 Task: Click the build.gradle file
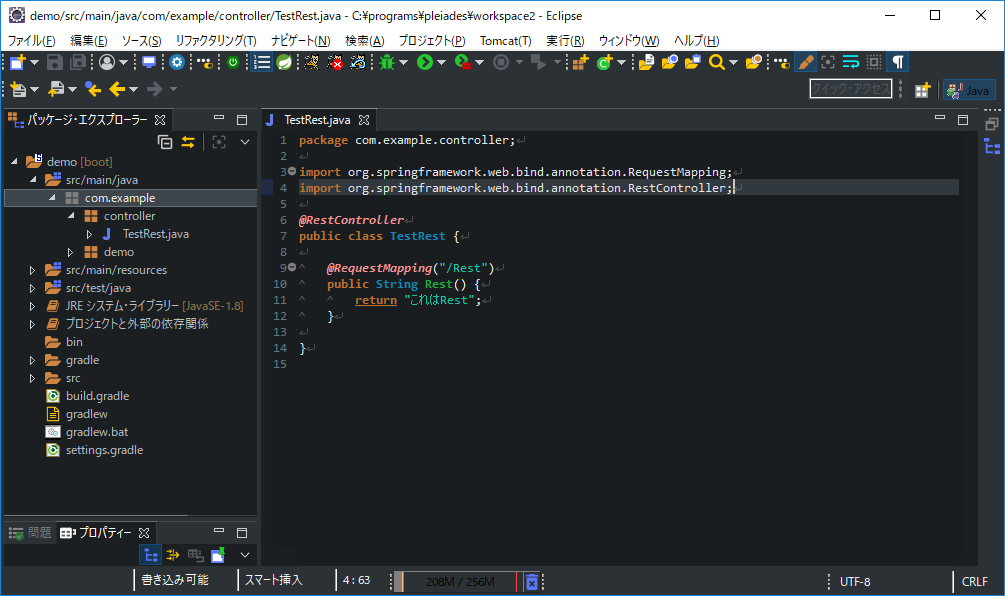click(97, 396)
